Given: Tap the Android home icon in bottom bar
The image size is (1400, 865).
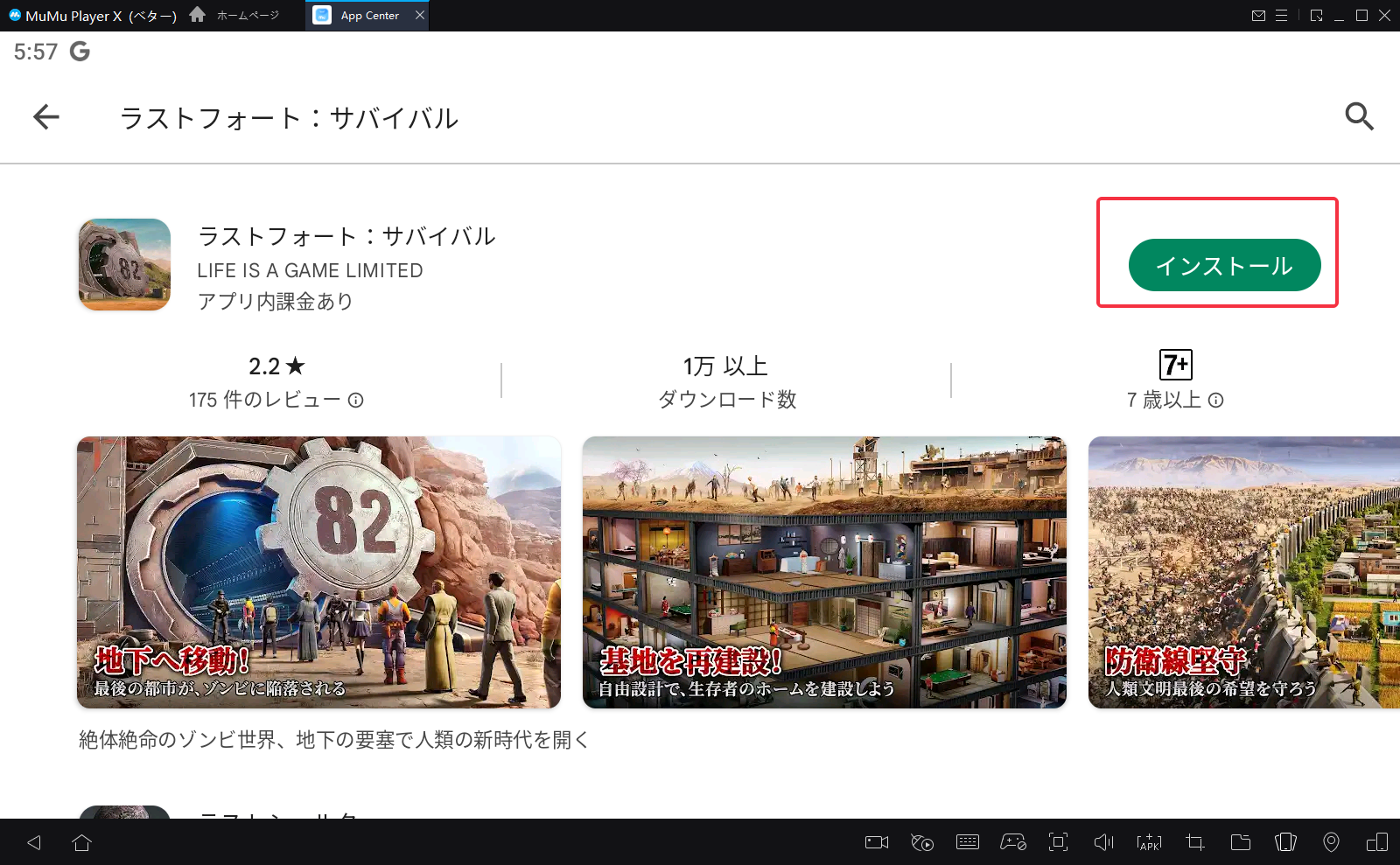Looking at the screenshot, I should (82, 842).
